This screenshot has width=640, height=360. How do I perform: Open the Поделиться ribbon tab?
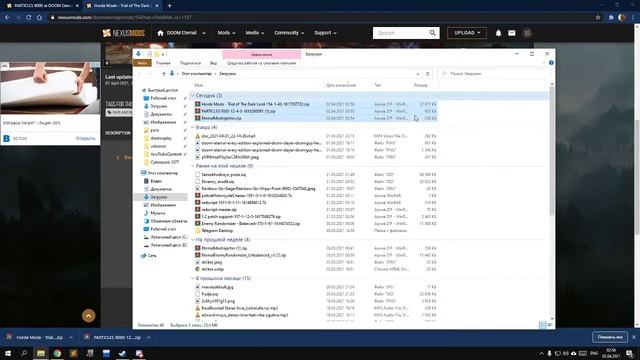tap(190, 63)
